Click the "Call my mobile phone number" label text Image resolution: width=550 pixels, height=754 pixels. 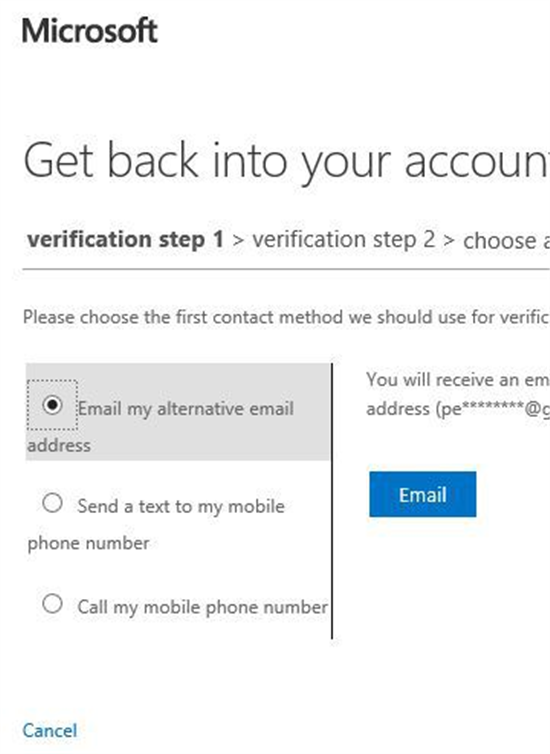click(x=202, y=607)
